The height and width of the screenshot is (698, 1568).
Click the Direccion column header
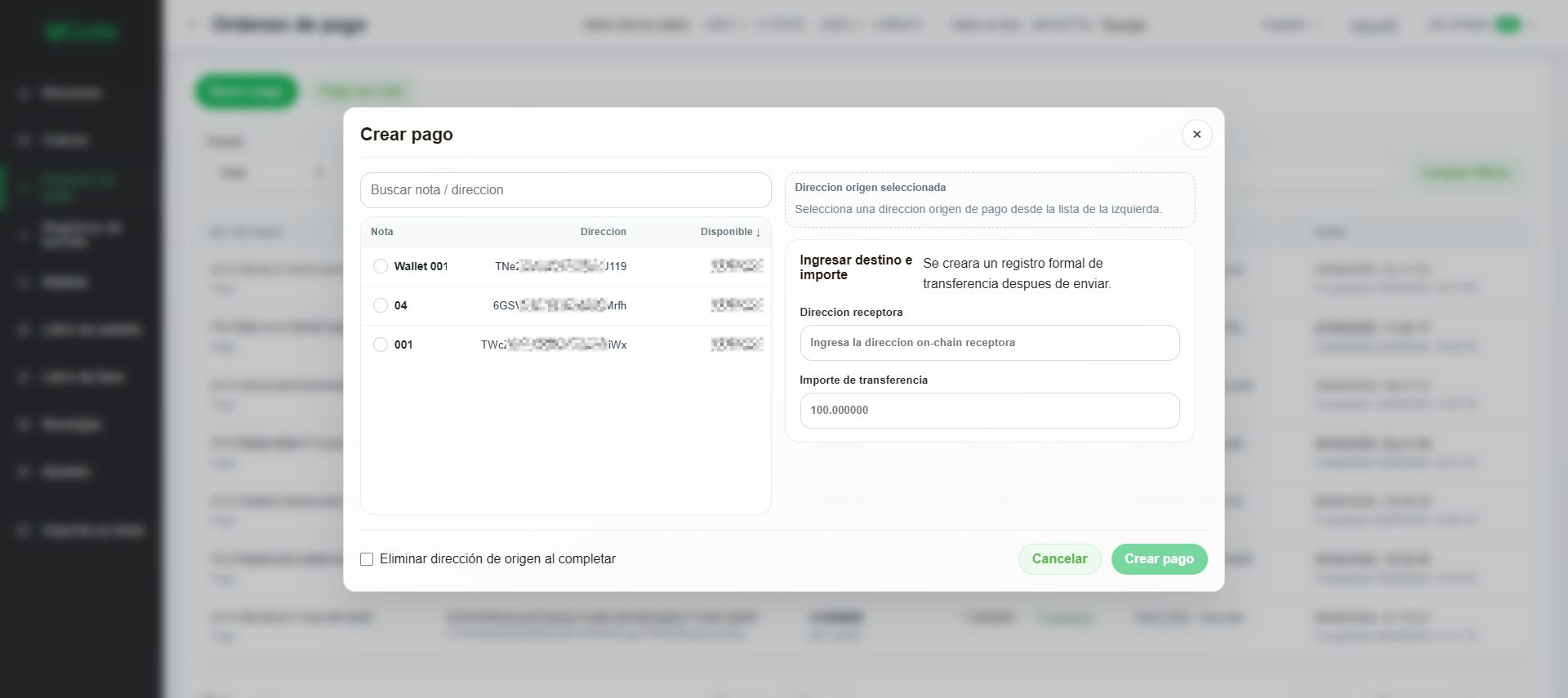pos(603,232)
